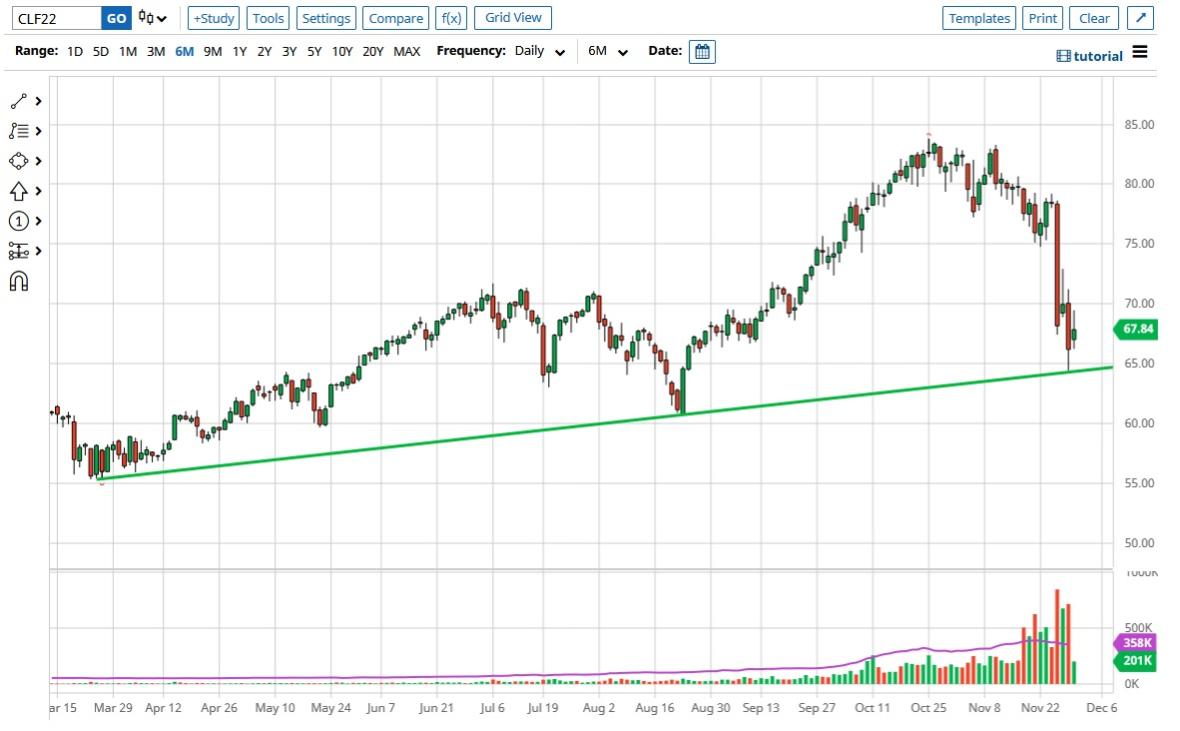Select the line drawing tool icon
The image size is (1180, 731).
coord(18,101)
